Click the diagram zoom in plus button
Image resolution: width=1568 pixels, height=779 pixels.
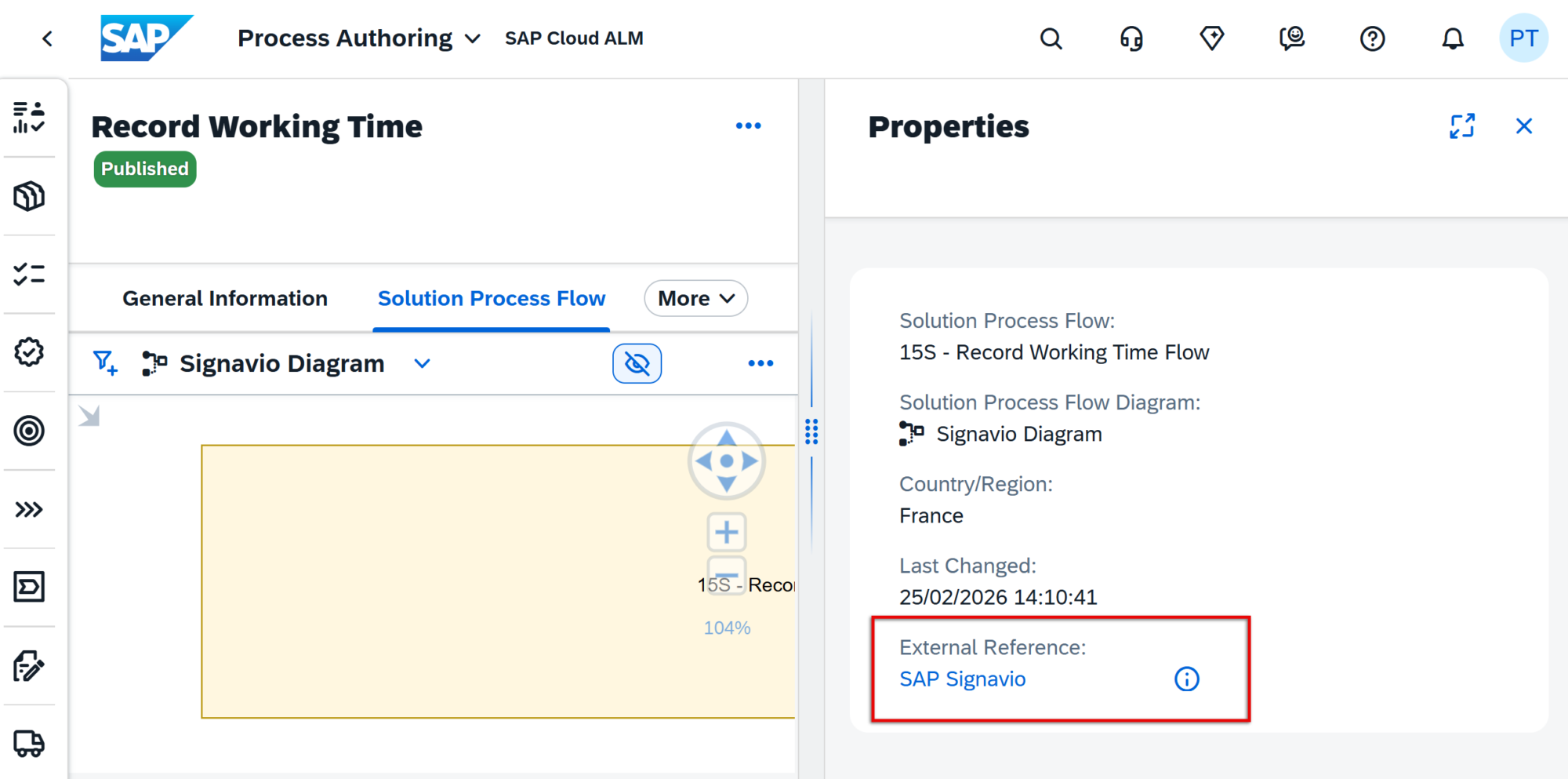coord(726,532)
